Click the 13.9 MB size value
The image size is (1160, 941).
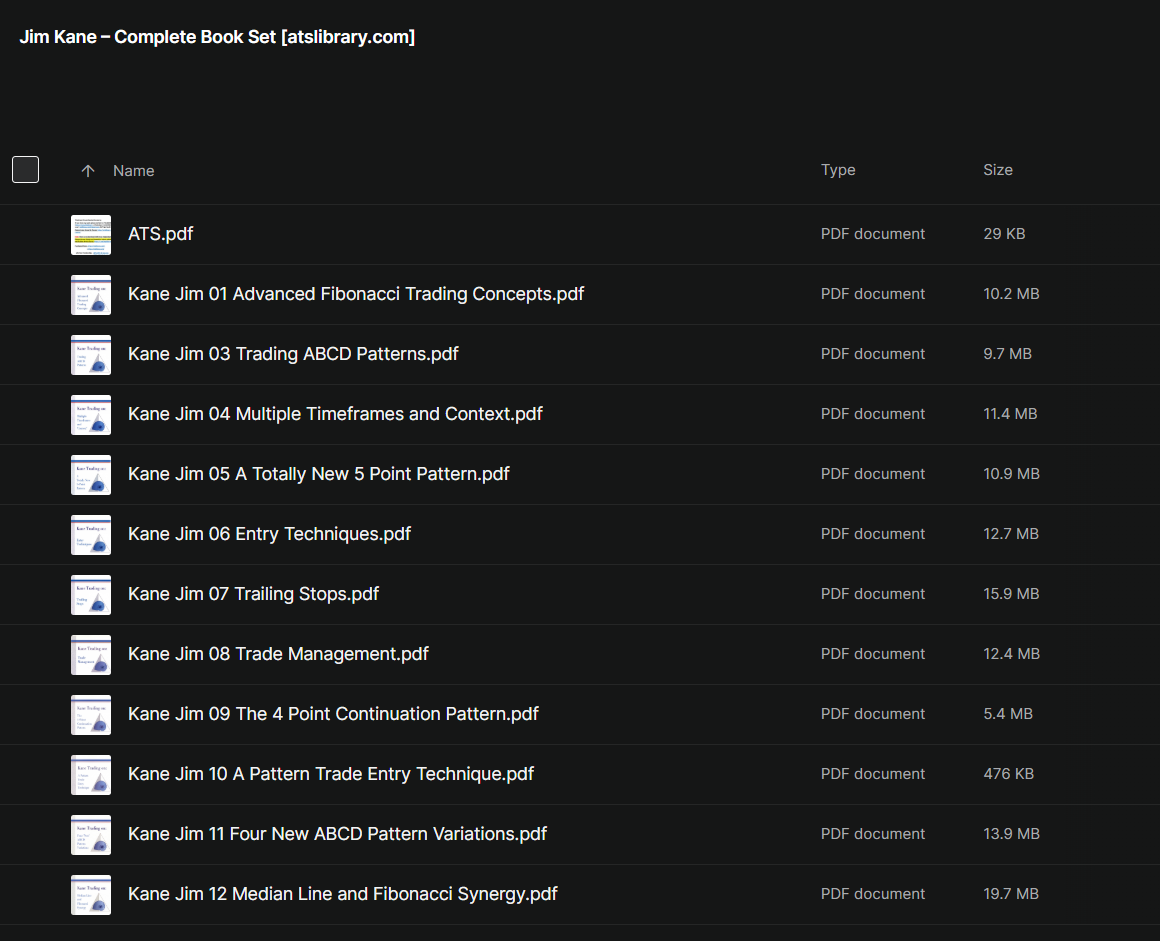click(x=1011, y=833)
